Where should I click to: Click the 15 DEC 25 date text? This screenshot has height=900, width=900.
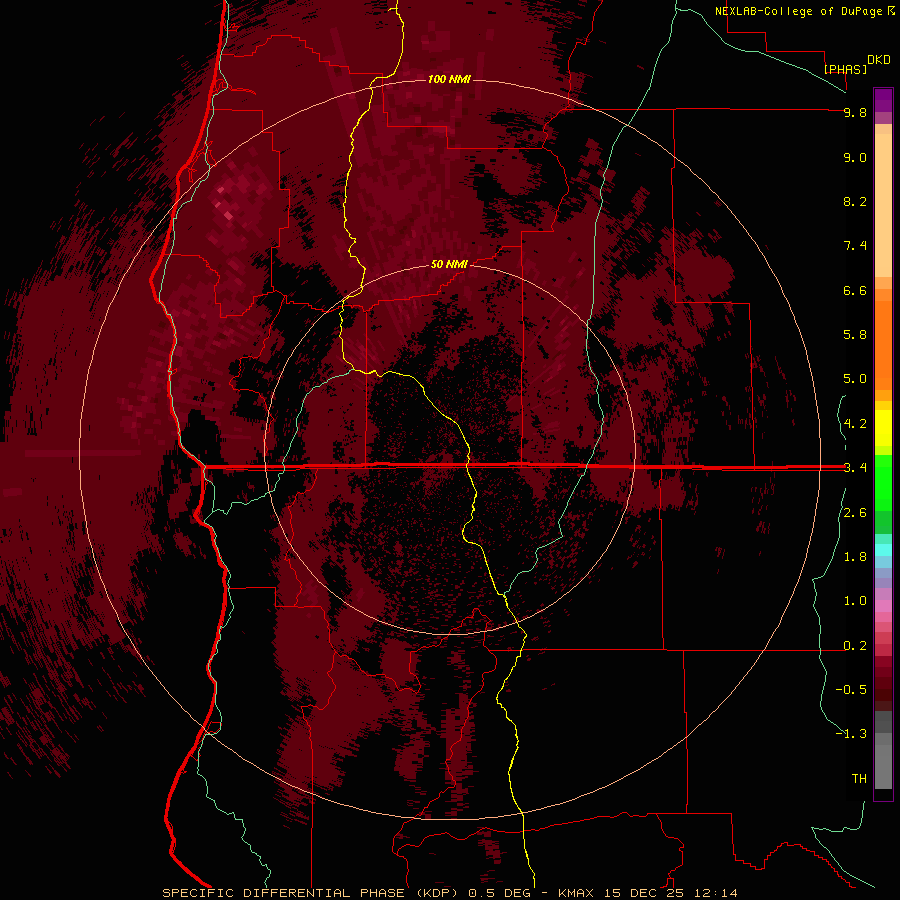point(642,893)
